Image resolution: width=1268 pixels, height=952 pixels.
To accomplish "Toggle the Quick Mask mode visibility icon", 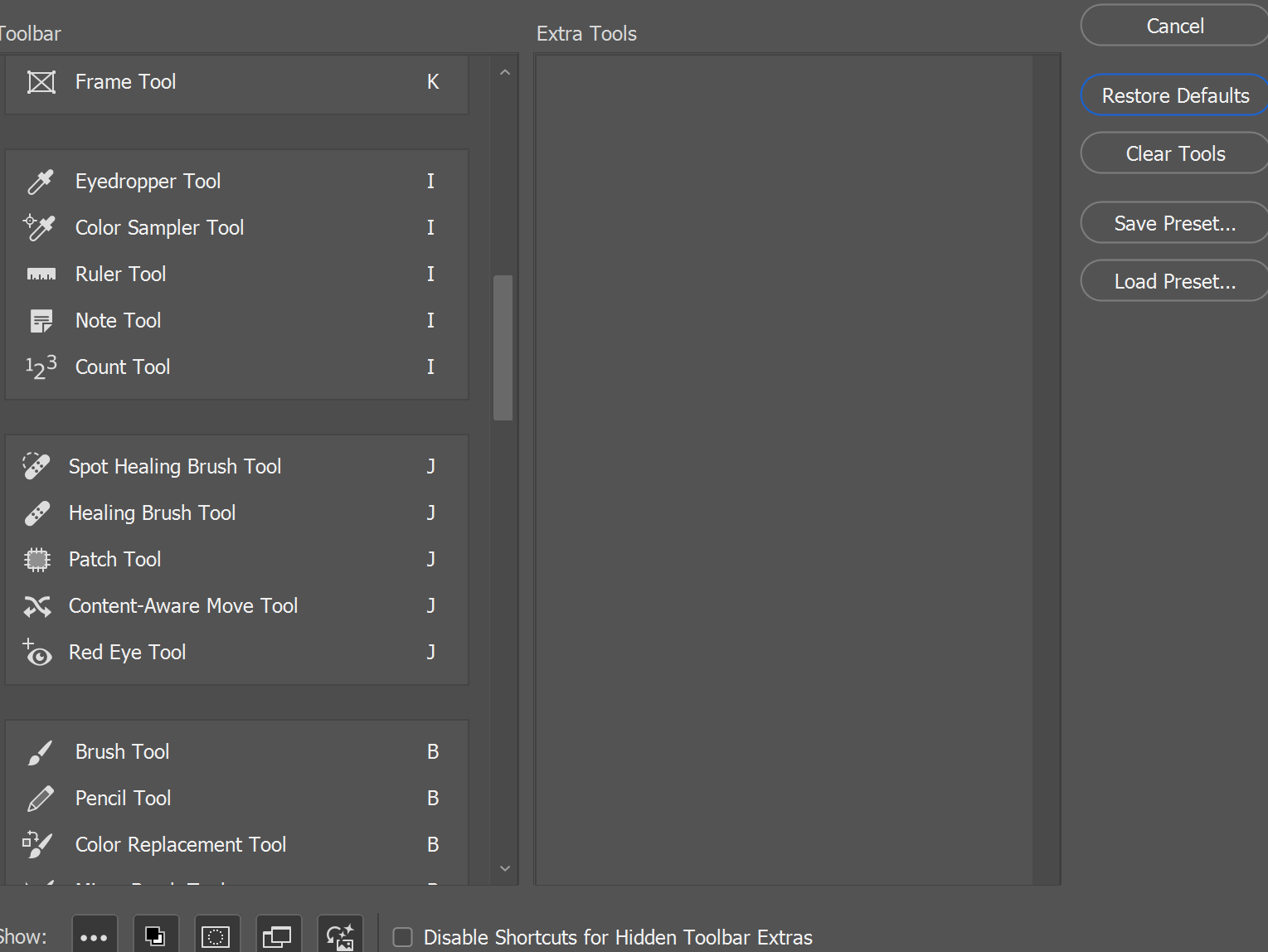I will pyautogui.click(x=216, y=936).
